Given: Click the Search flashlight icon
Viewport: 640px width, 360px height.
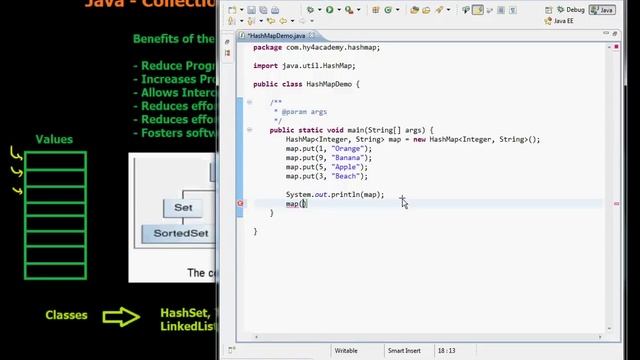Looking at the screenshot, I should point(439,10).
